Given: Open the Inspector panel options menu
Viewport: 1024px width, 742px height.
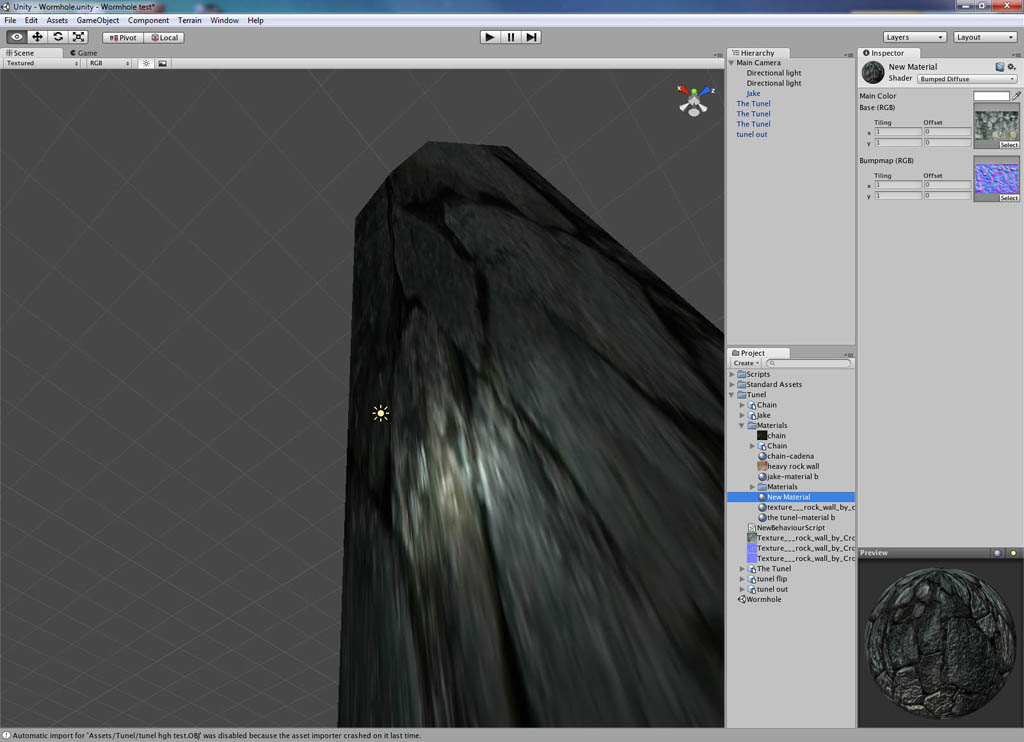Looking at the screenshot, I should click(x=1015, y=53).
